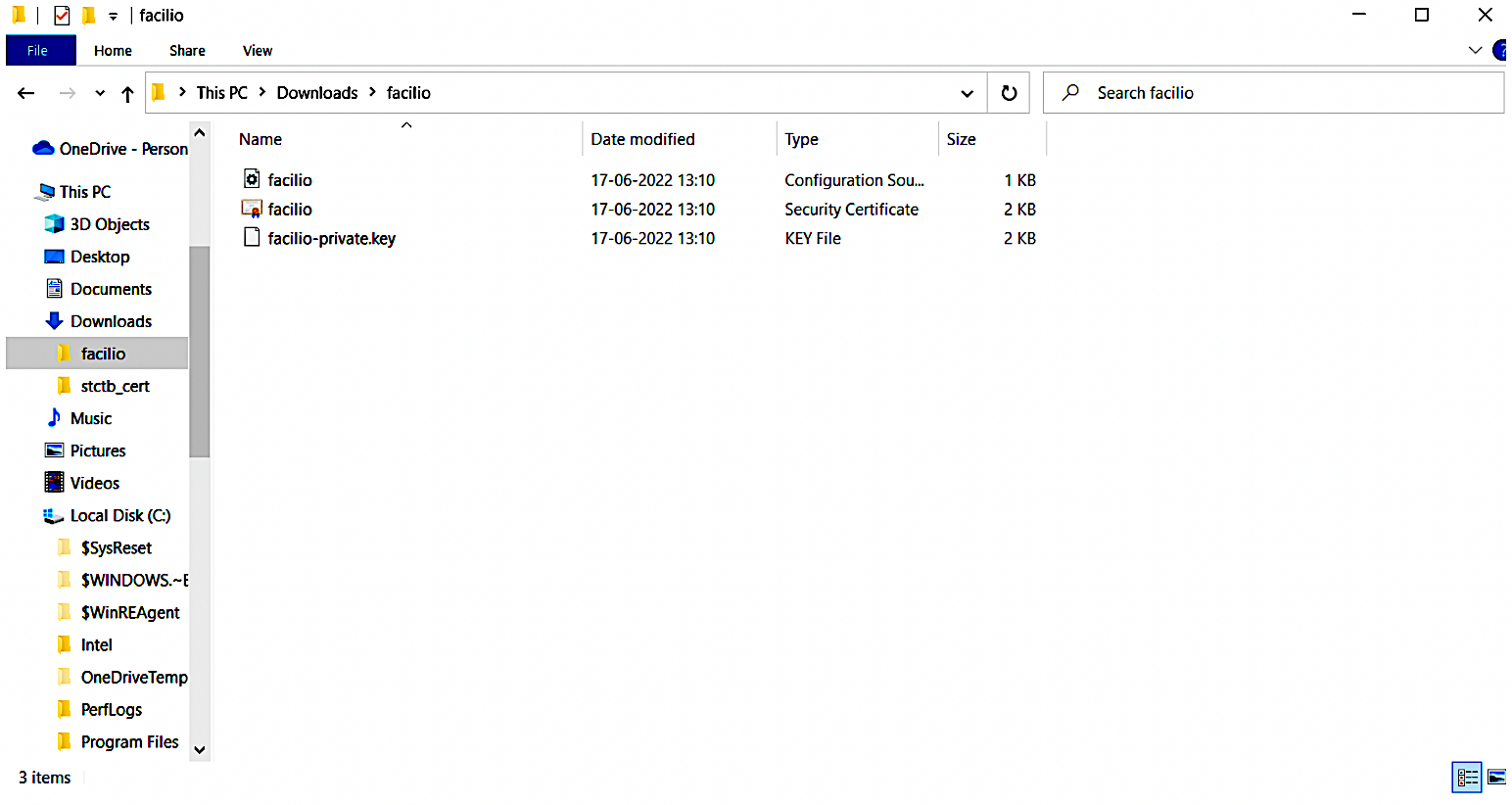Switch to large thumbnails view
This screenshot has height=805, width=1512.
(1495, 777)
